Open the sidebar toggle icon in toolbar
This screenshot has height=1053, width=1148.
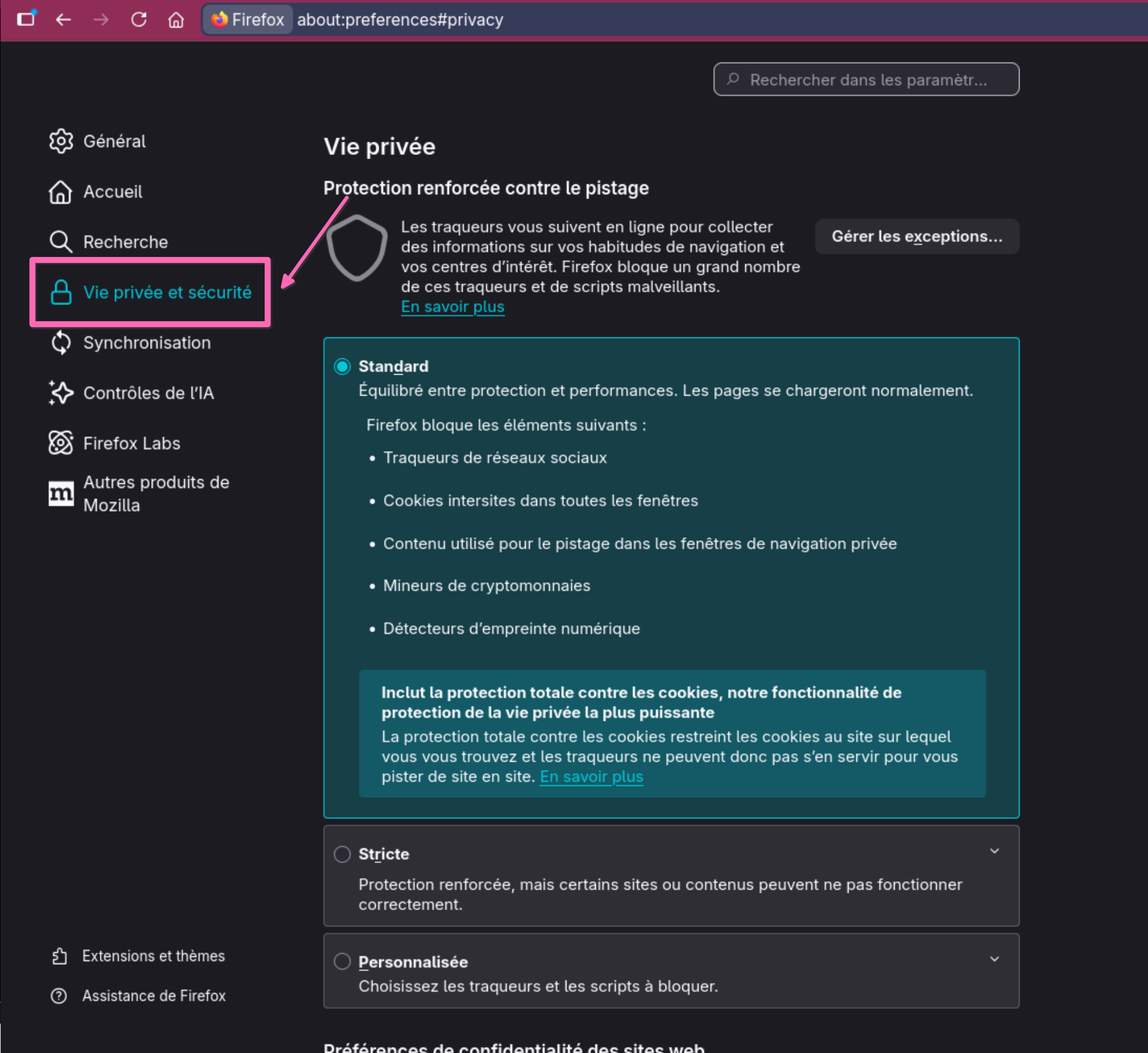tap(26, 19)
